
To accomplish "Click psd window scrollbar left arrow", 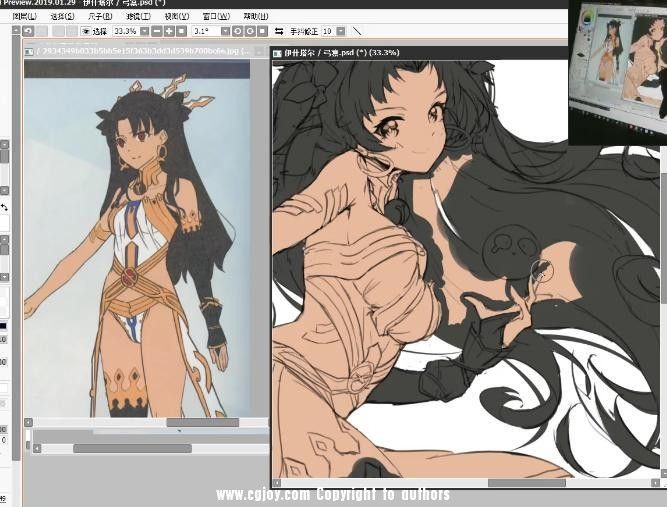I will pos(276,483).
